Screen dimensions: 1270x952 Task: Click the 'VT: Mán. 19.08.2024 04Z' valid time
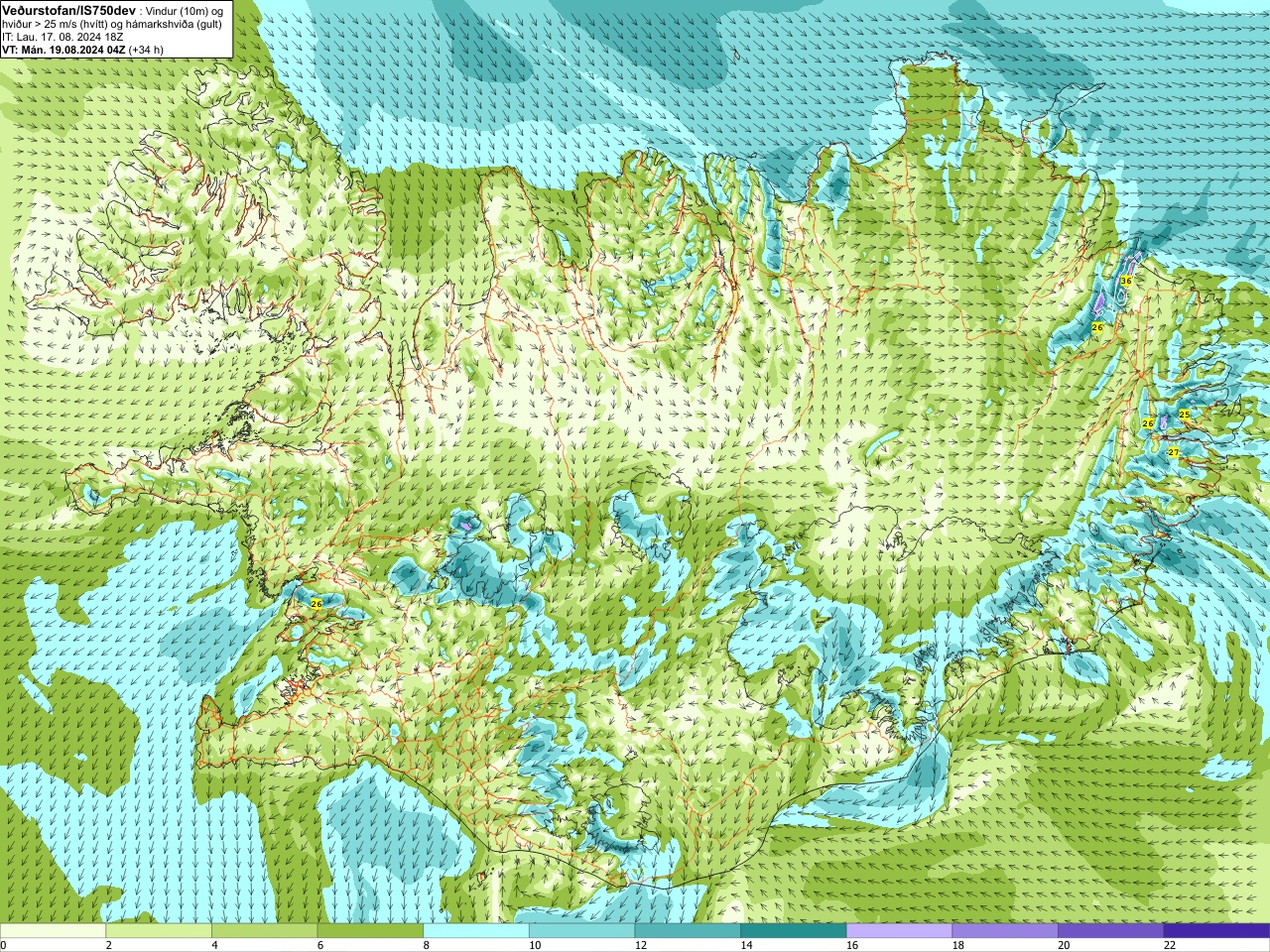pyautogui.click(x=63, y=50)
